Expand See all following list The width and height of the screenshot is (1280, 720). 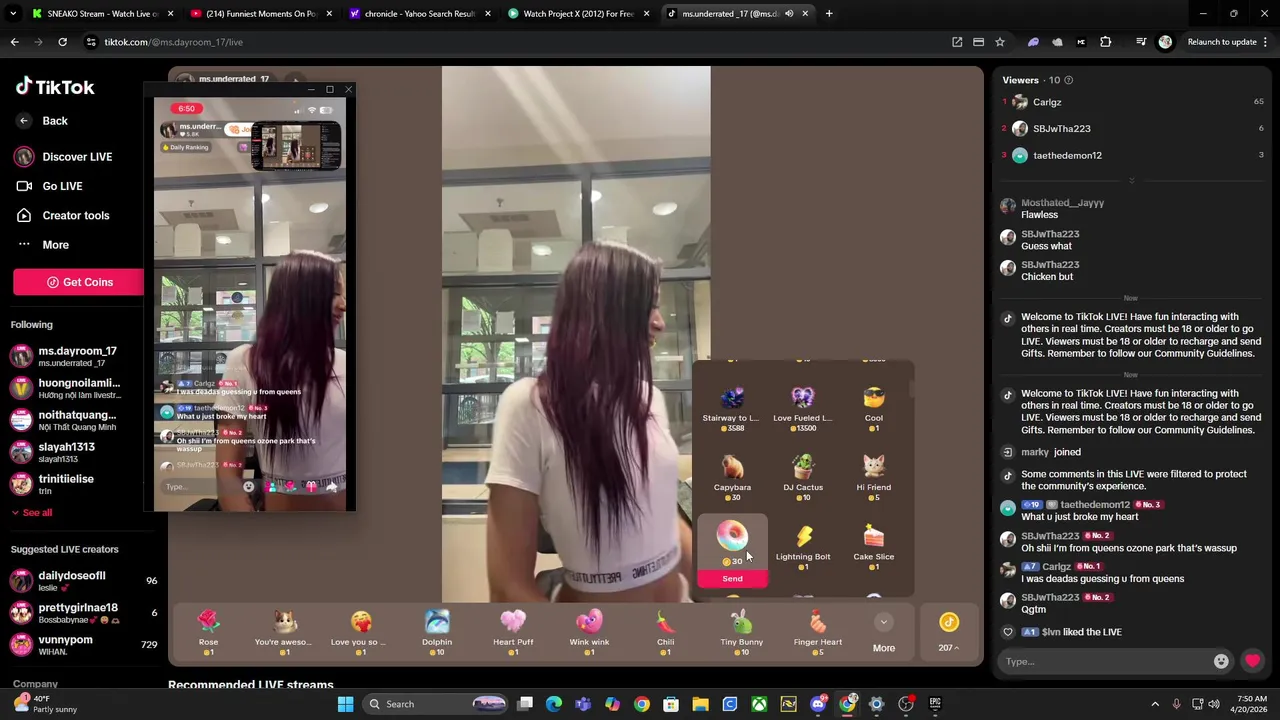pos(32,513)
